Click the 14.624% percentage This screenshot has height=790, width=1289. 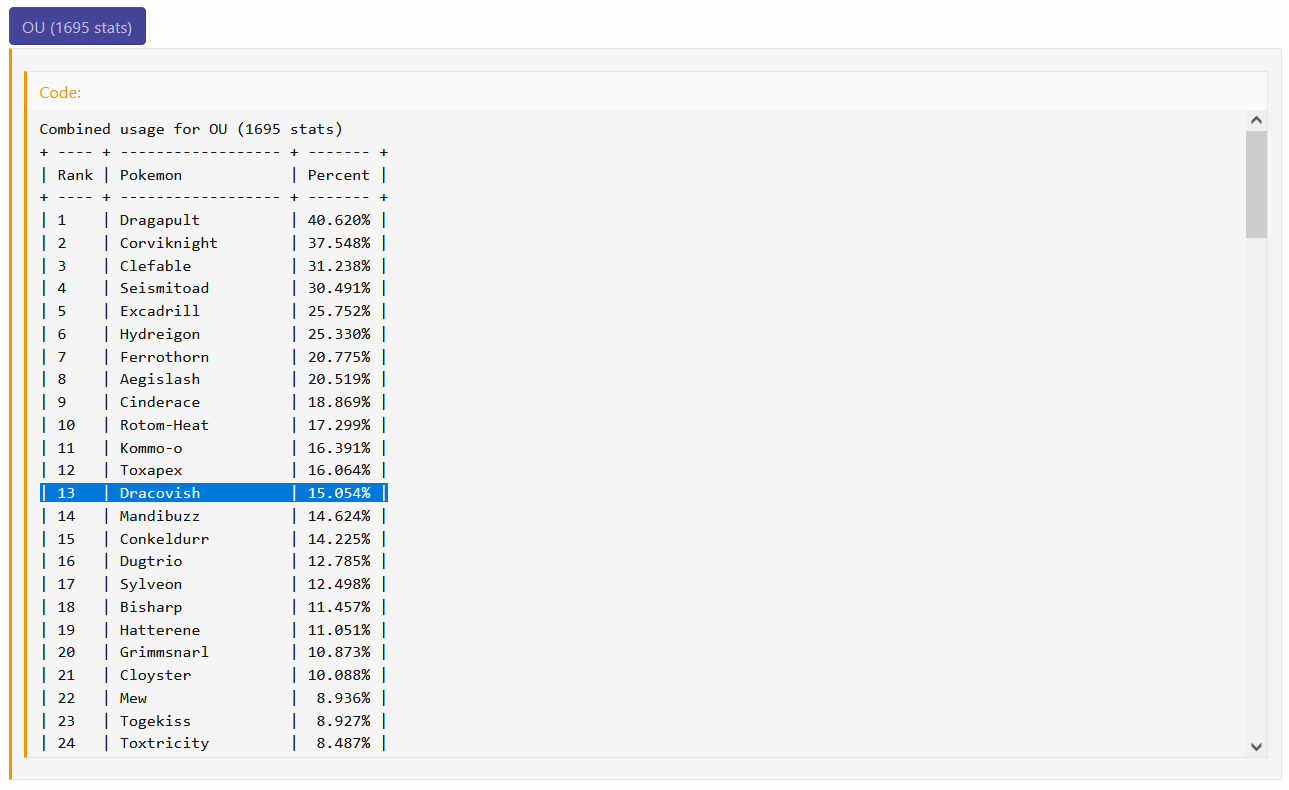tap(339, 516)
